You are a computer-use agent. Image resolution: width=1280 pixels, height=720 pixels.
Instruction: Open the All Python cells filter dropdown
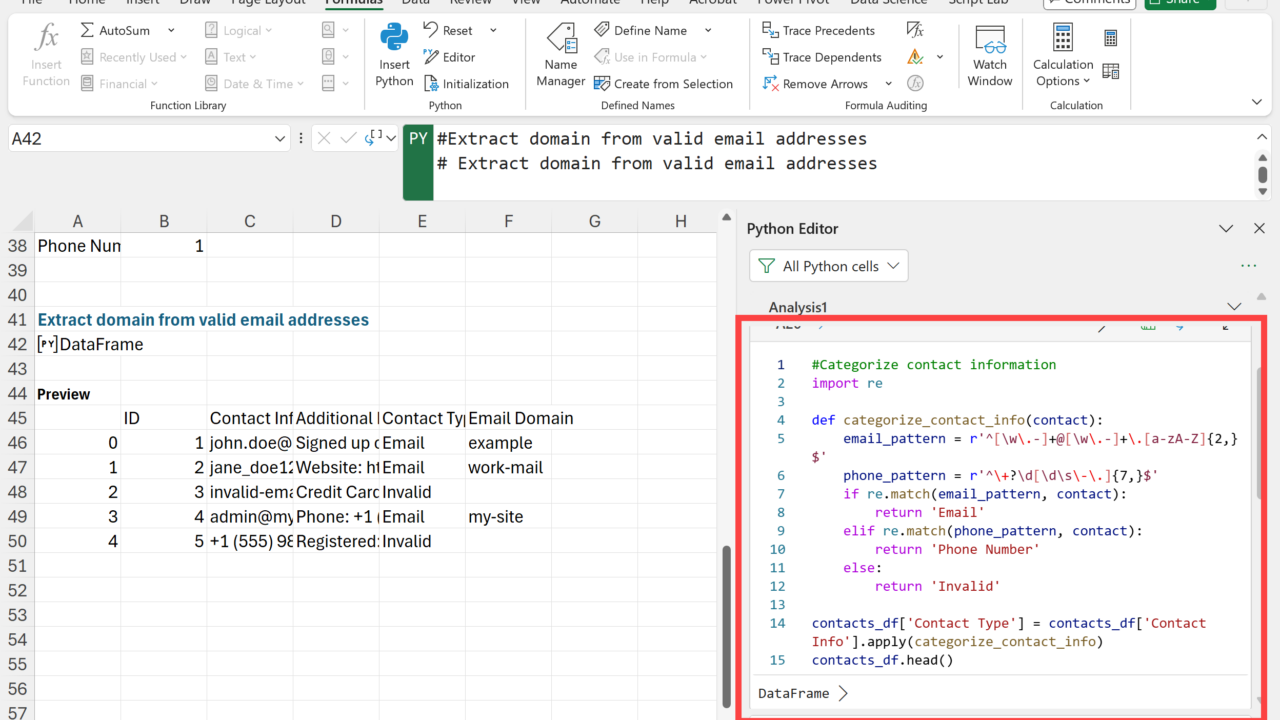click(828, 266)
